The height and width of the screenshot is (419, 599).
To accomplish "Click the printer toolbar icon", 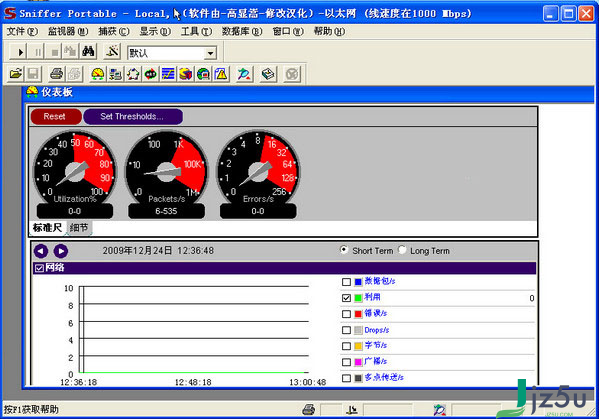I will (x=57, y=74).
